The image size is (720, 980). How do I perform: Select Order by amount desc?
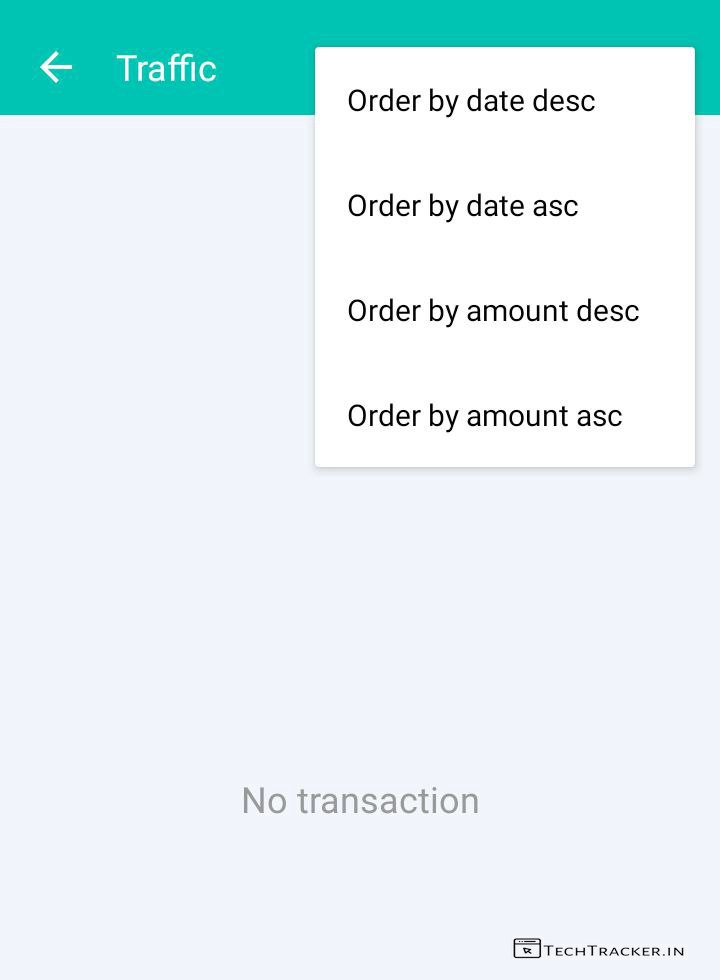(x=493, y=311)
